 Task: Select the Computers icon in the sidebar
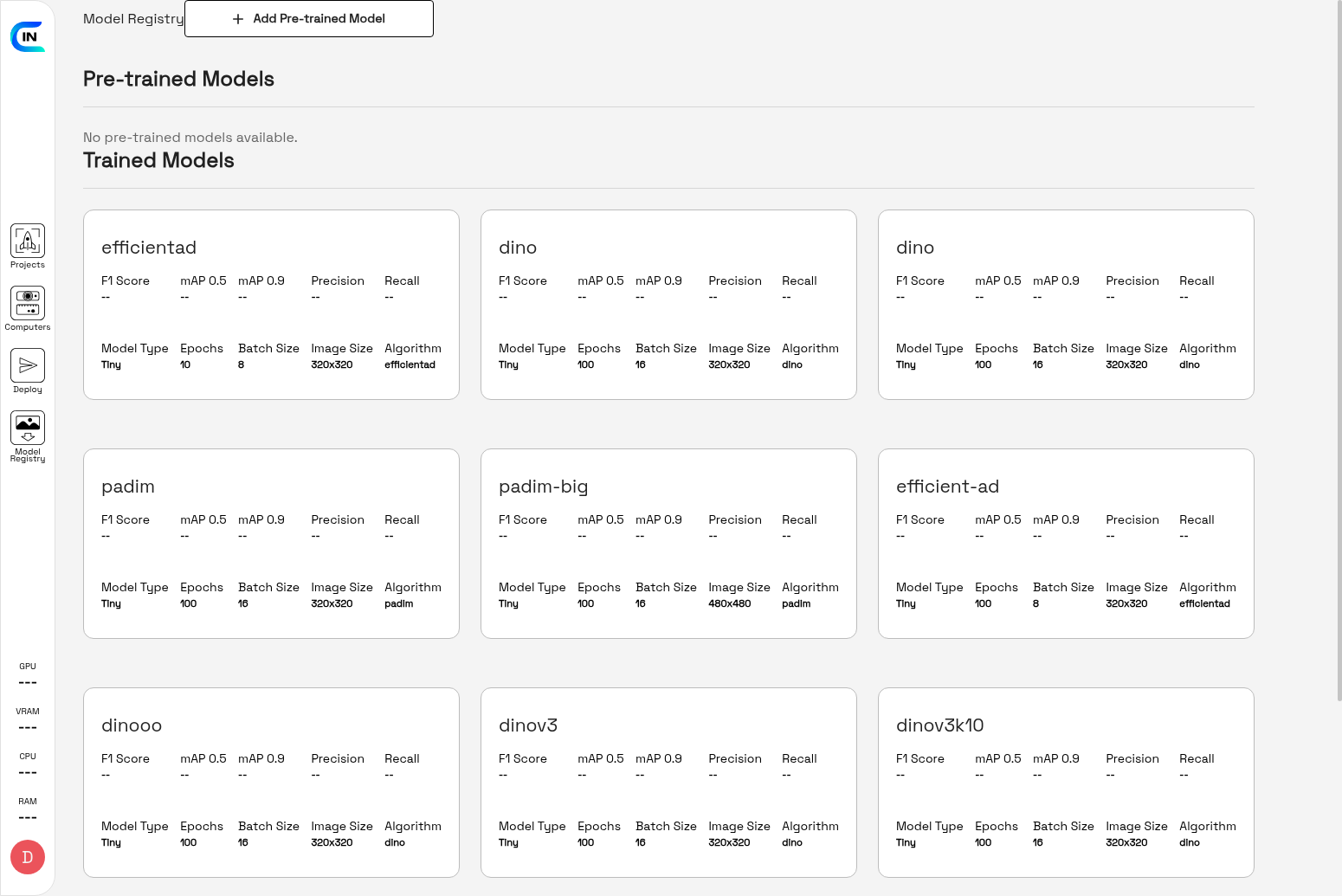27,306
